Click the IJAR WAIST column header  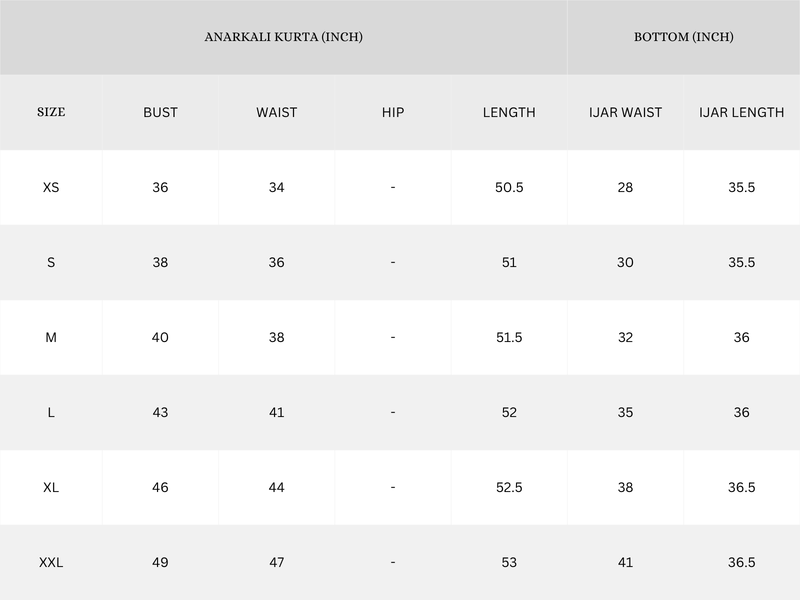(x=625, y=112)
